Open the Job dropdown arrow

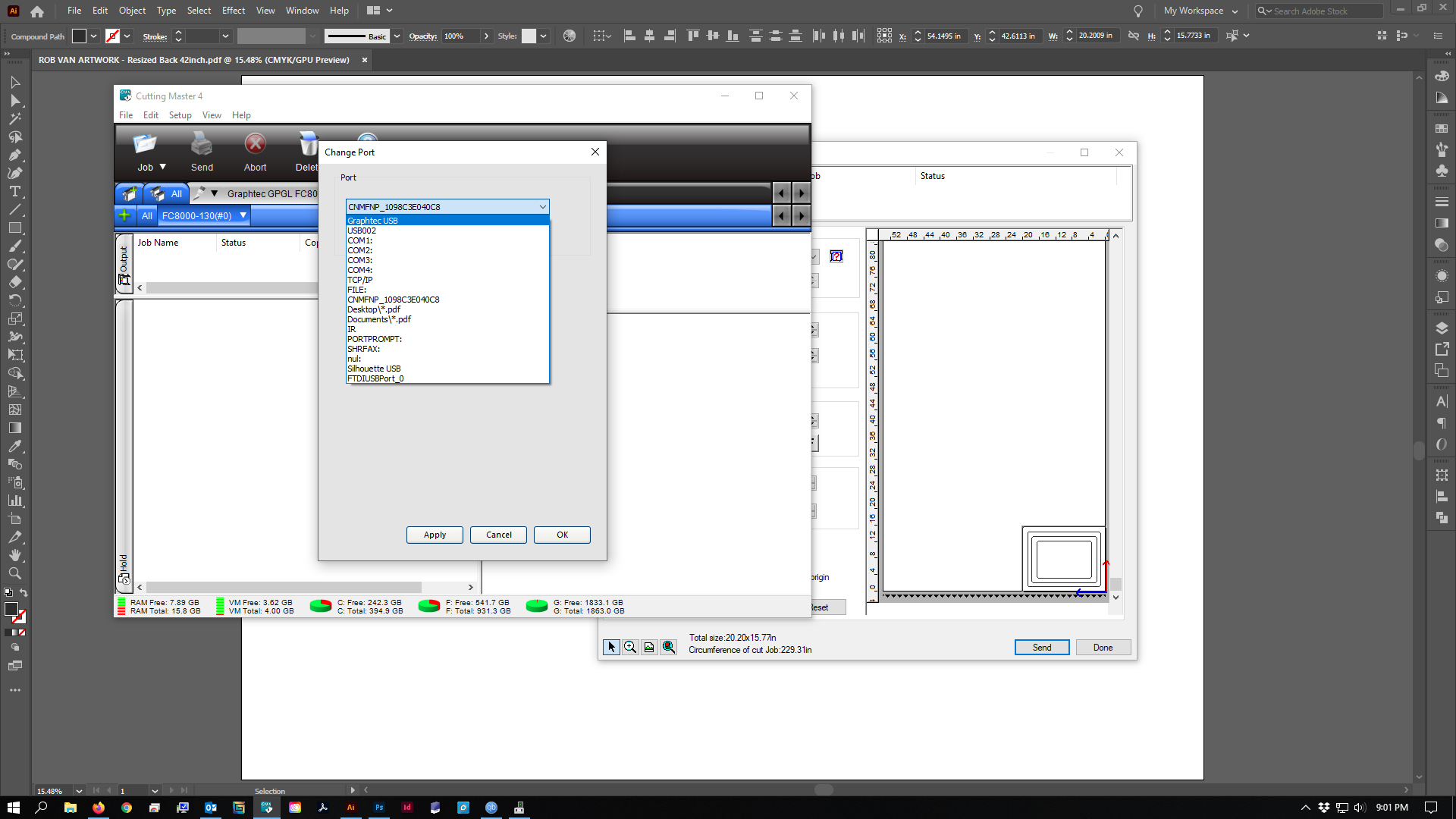tap(162, 167)
